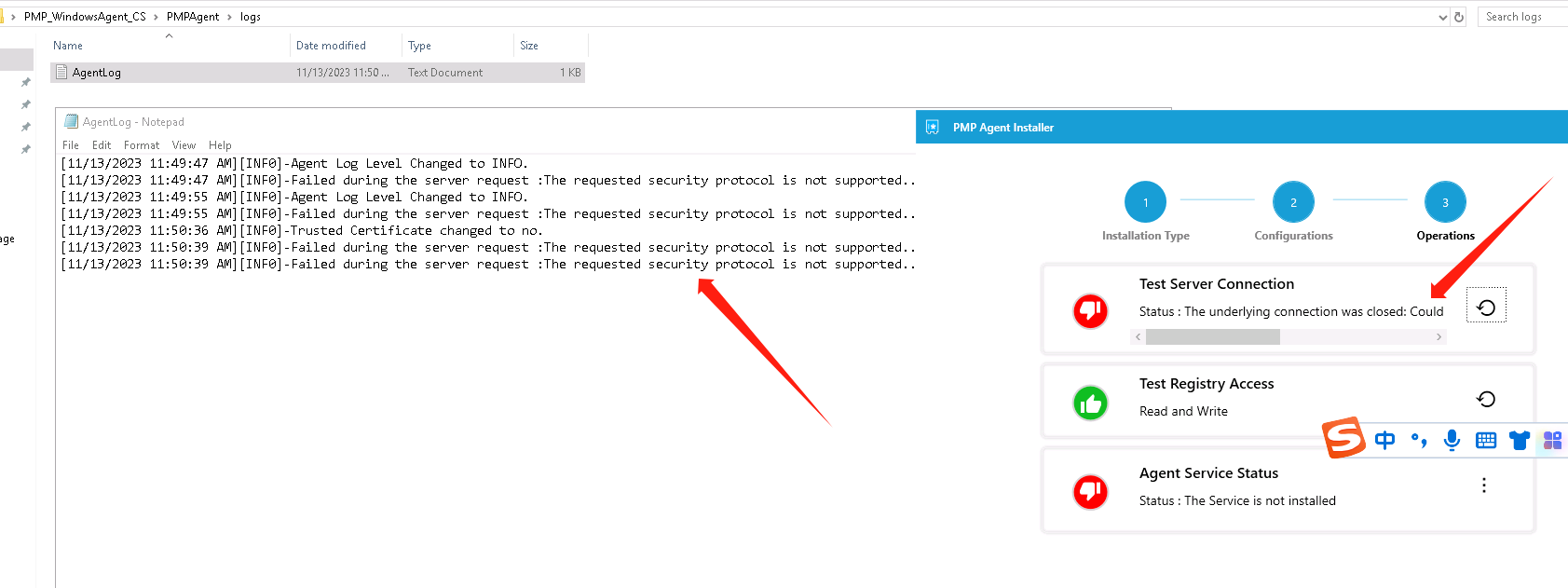Open the IME soft keyboard
This screenshot has height=588, width=1568.
(x=1486, y=441)
